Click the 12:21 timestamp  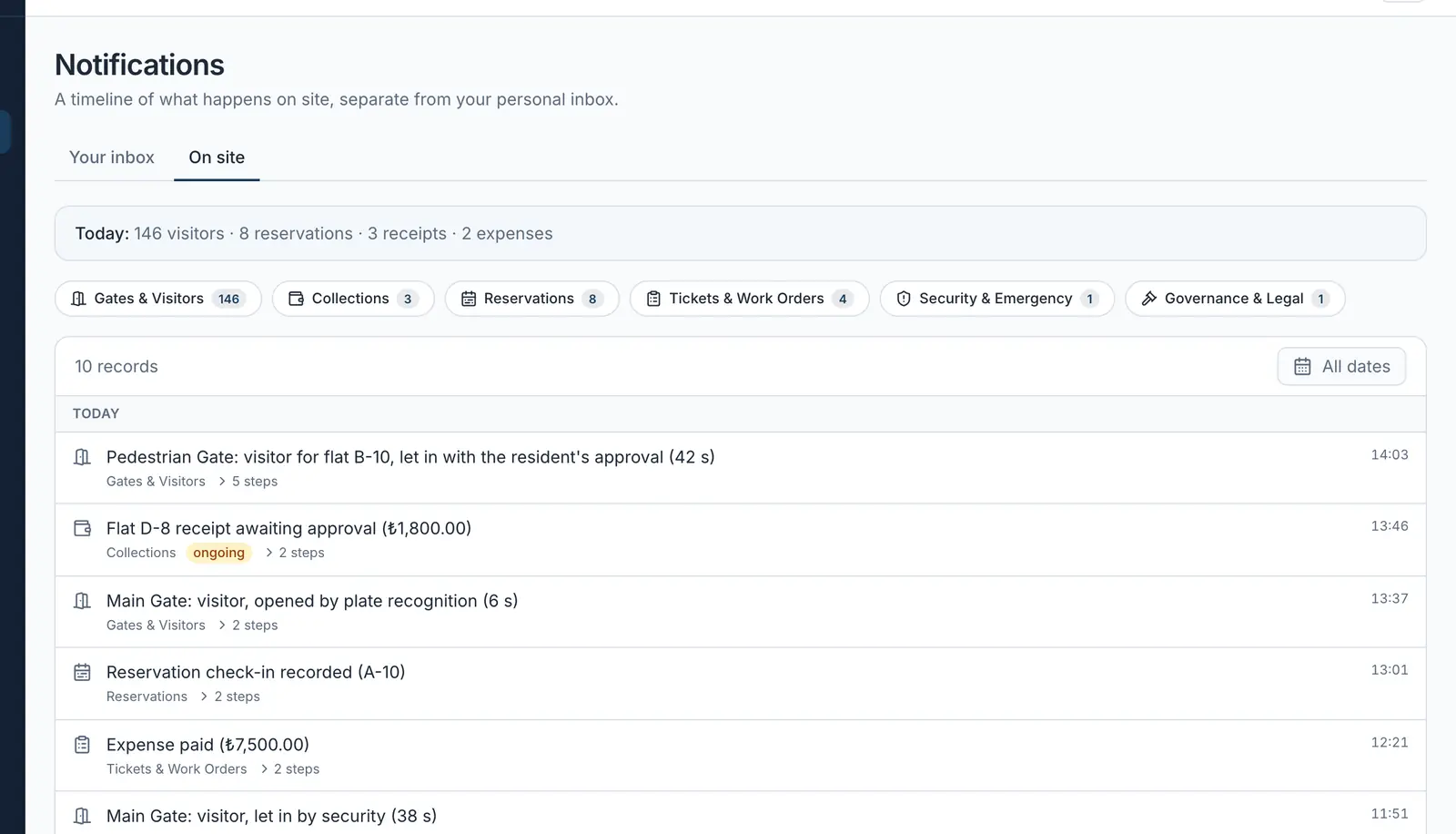point(1390,743)
